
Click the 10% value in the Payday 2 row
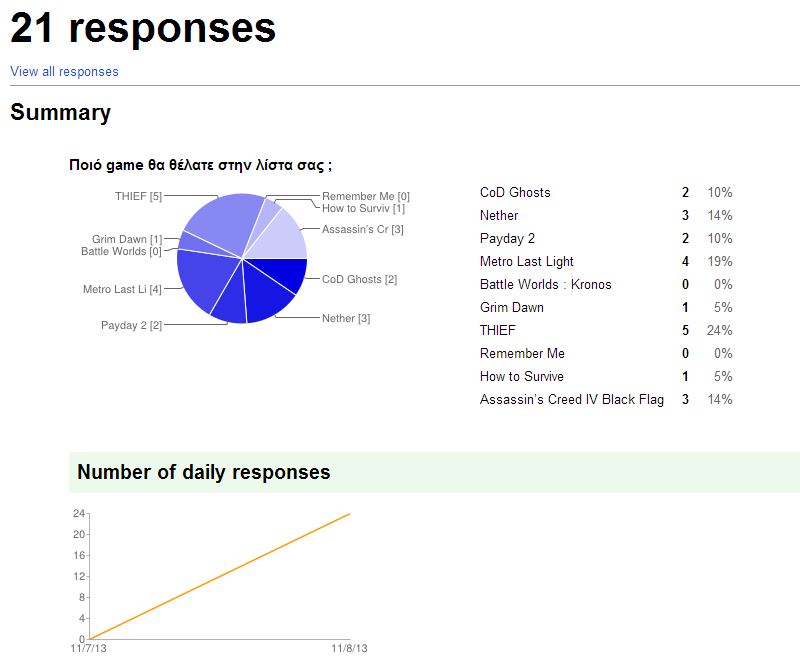[x=720, y=238]
